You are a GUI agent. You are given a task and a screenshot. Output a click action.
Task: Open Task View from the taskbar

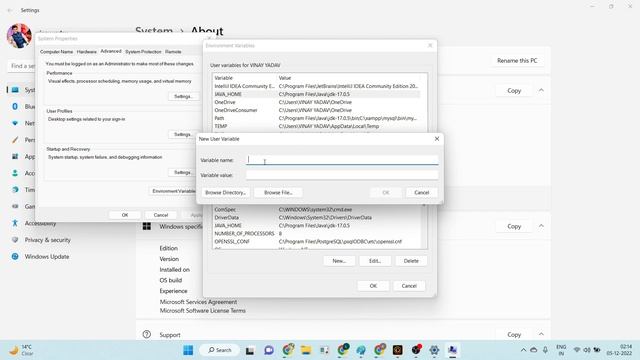pyautogui.click(x=250, y=350)
